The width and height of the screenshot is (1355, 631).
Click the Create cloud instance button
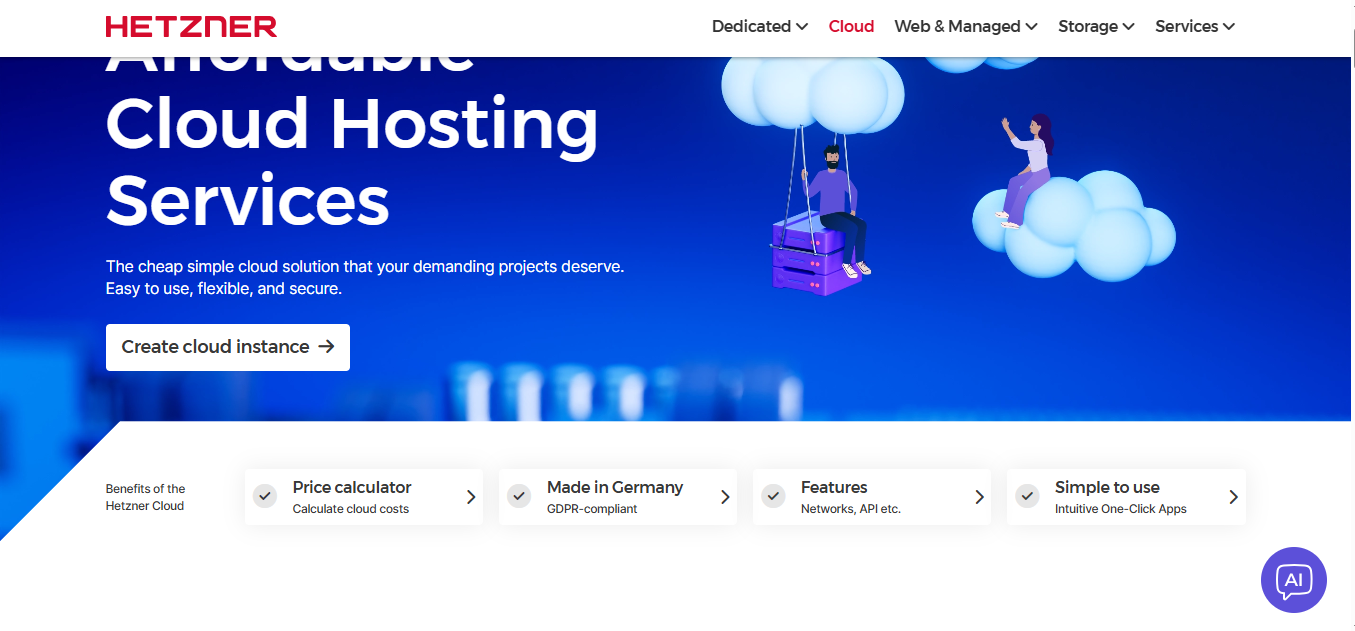228,347
